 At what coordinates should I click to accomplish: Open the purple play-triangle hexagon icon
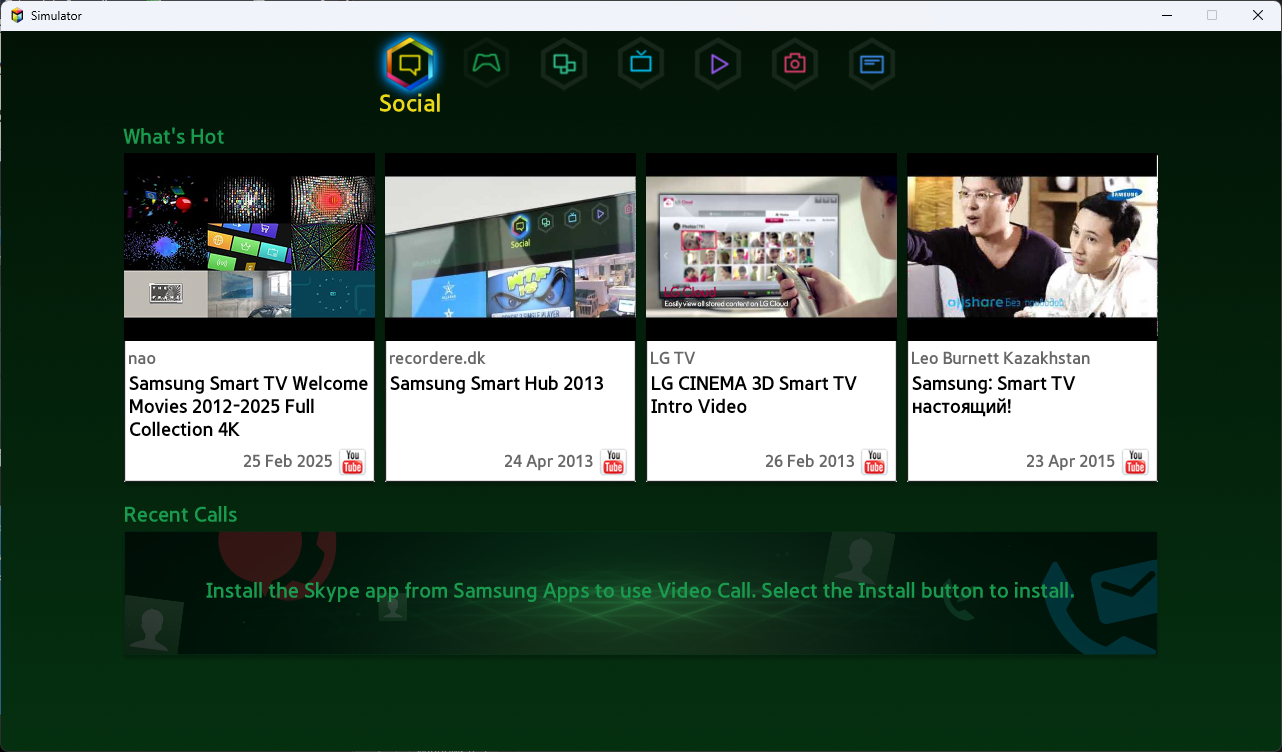[x=718, y=64]
